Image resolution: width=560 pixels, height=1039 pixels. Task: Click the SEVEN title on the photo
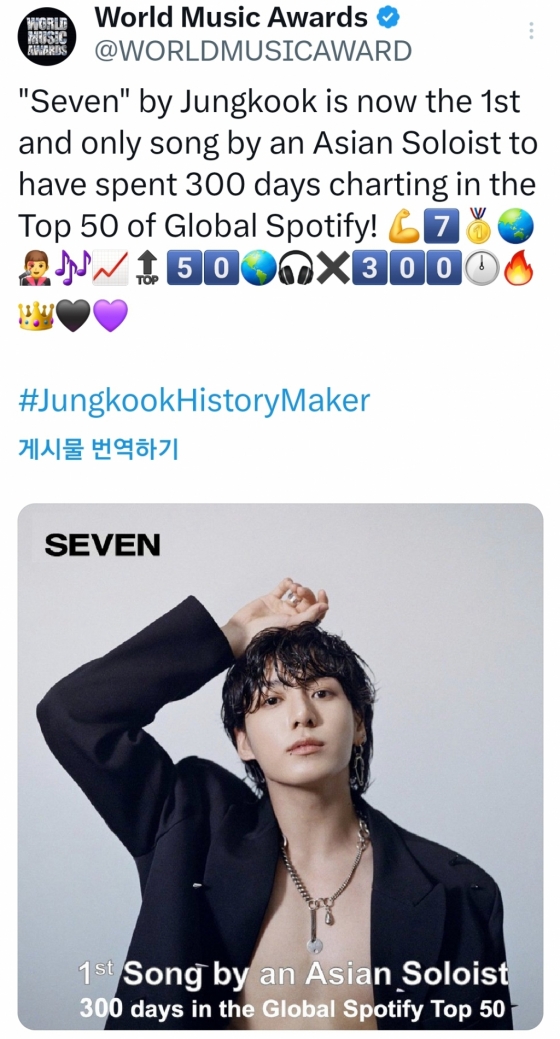click(102, 545)
